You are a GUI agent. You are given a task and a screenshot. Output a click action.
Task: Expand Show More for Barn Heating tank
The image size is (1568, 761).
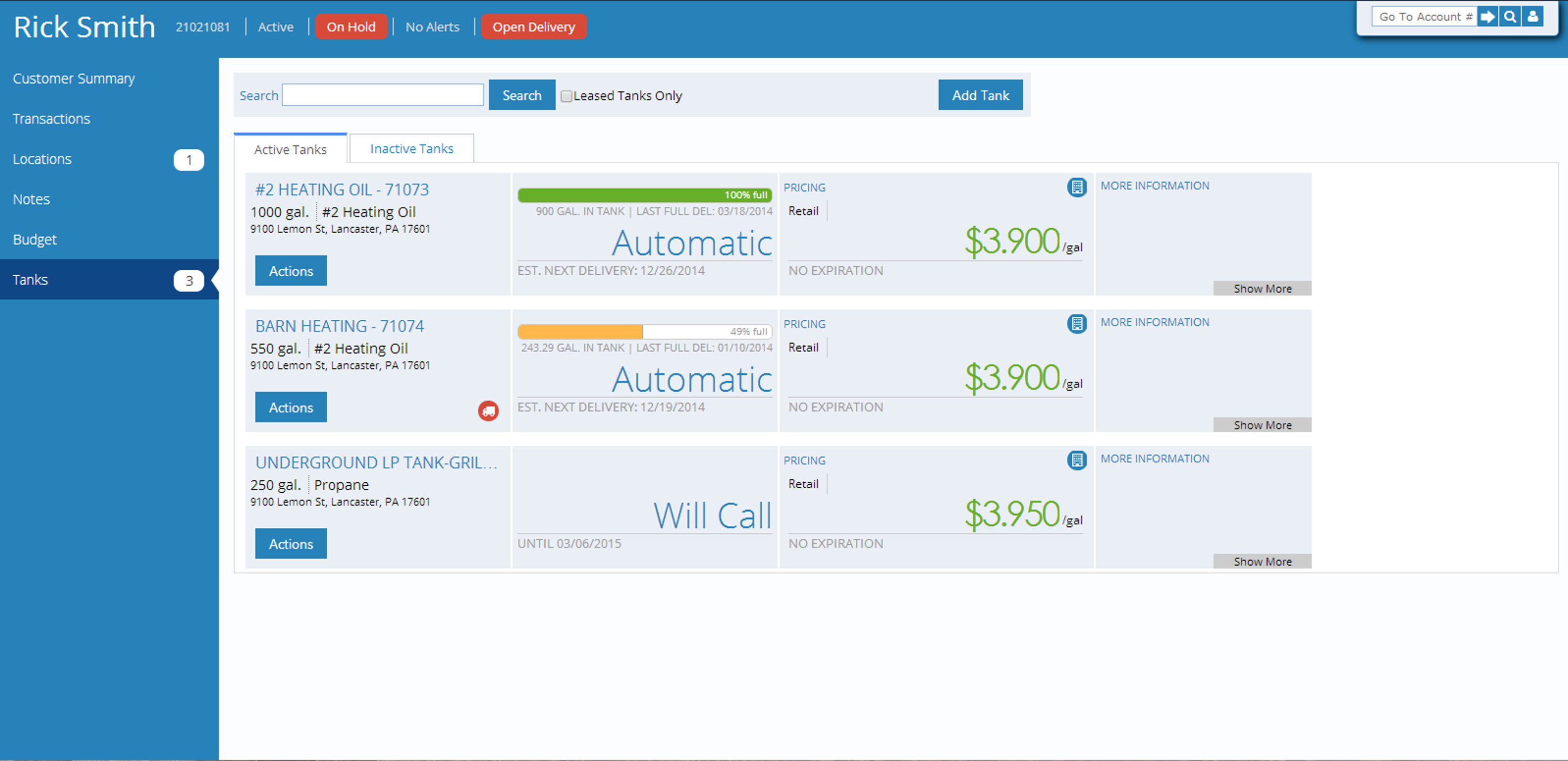tap(1262, 425)
